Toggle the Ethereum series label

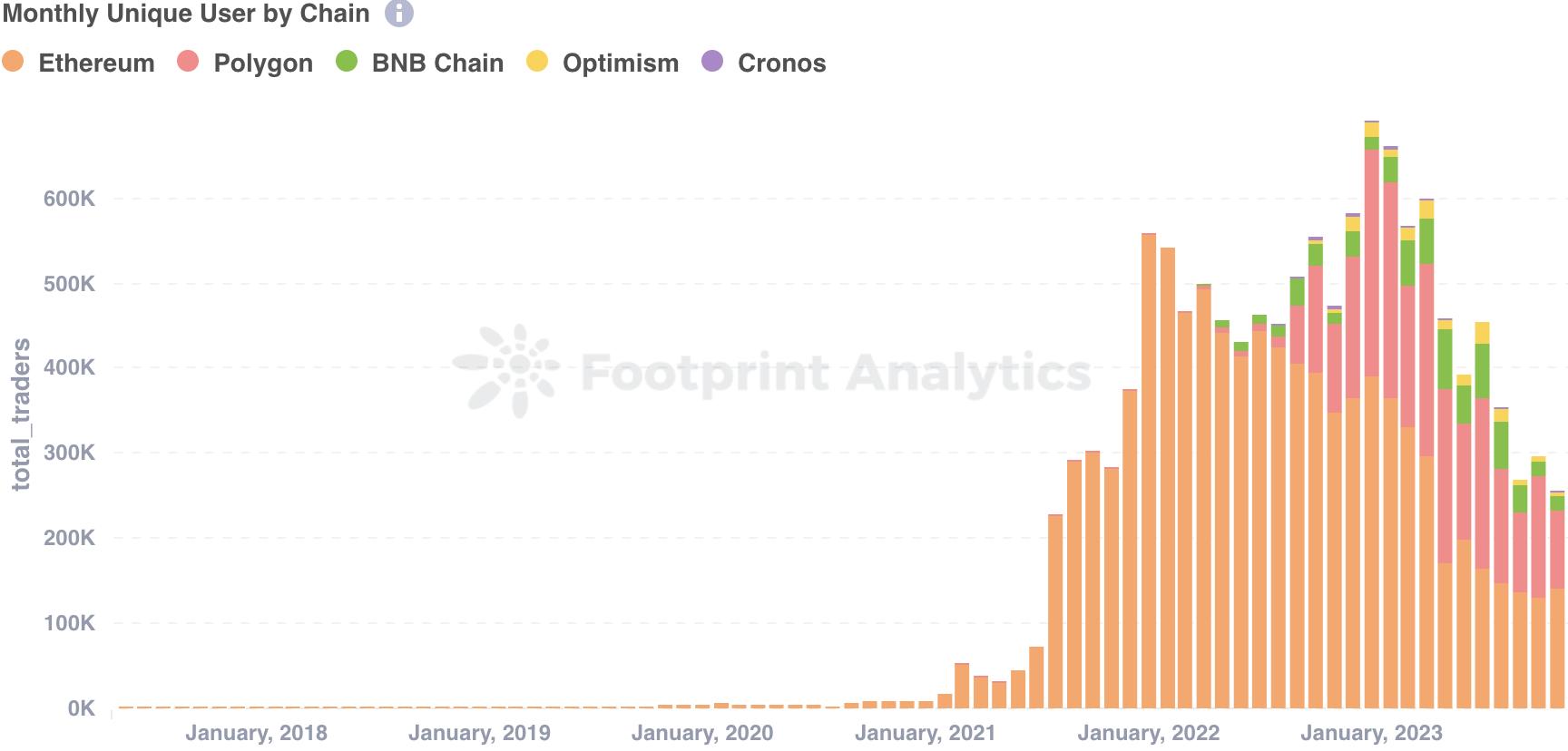(x=96, y=63)
